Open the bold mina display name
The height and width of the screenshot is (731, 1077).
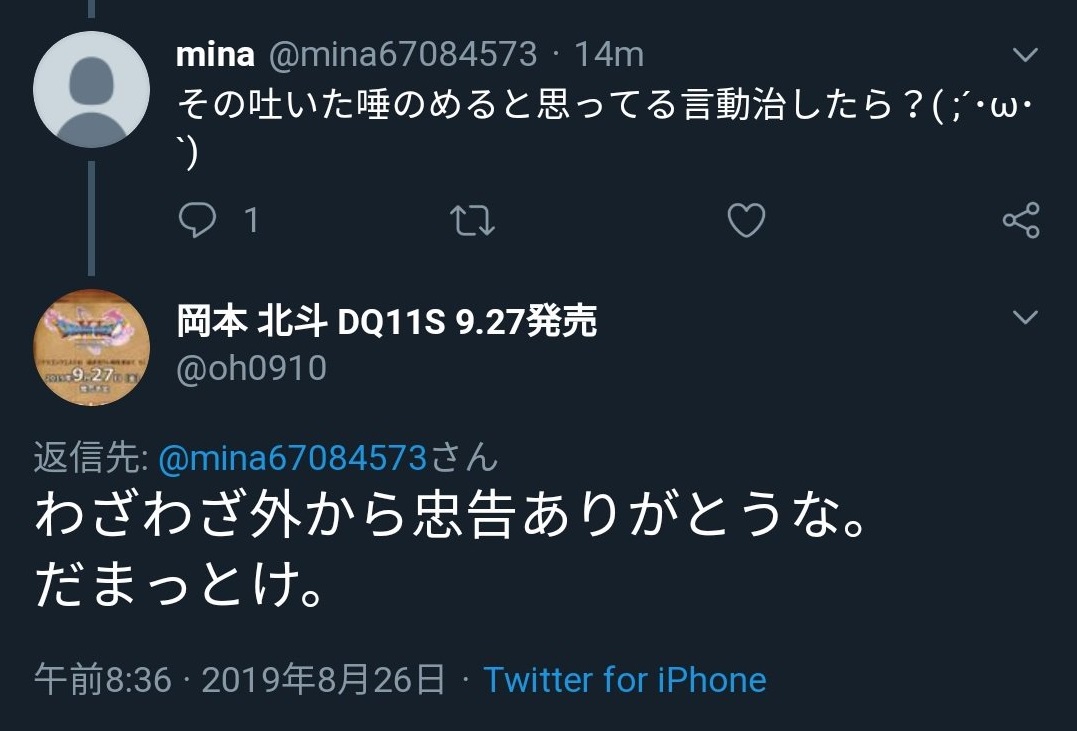coord(215,54)
